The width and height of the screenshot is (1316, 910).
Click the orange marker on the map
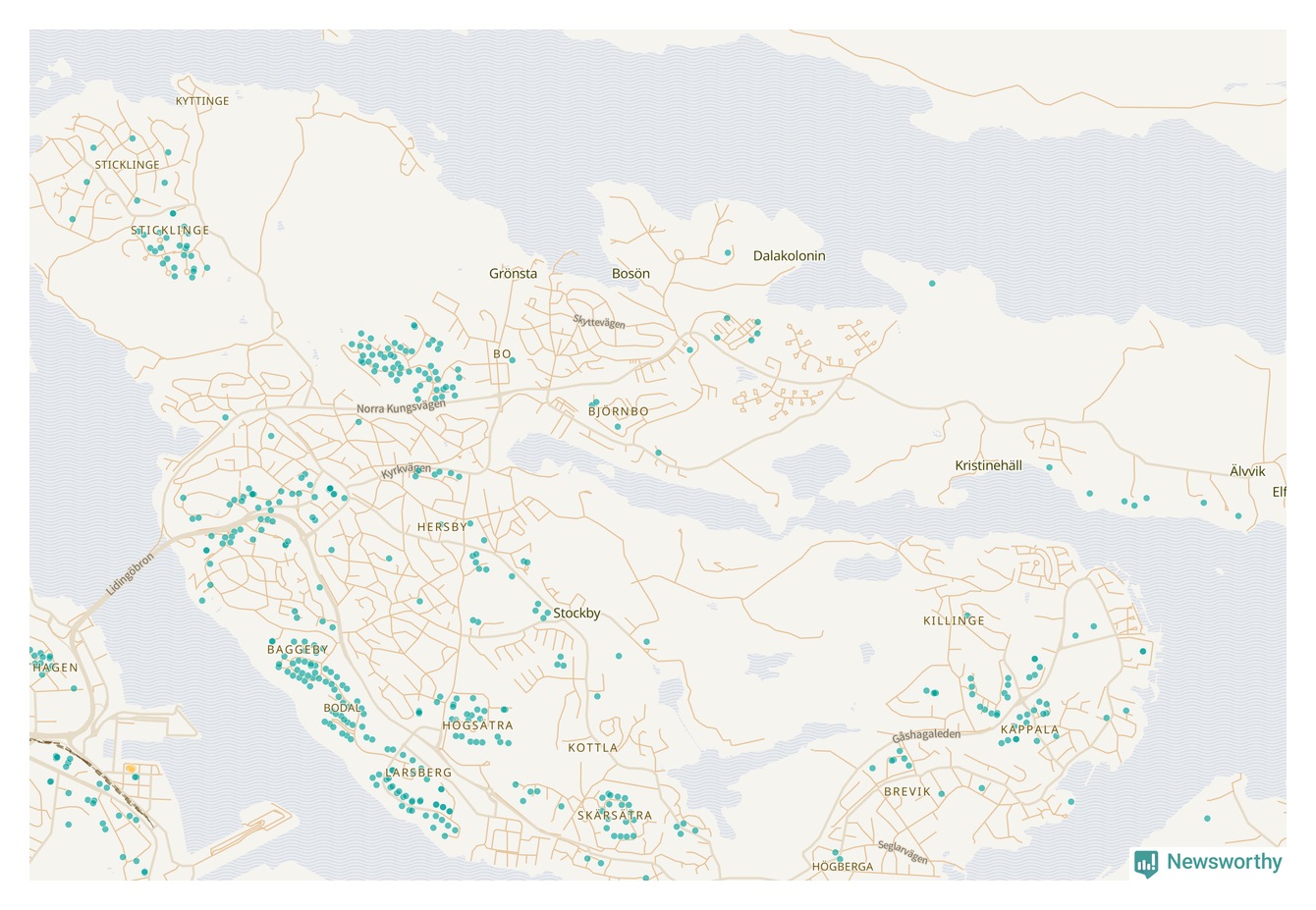pos(130,769)
